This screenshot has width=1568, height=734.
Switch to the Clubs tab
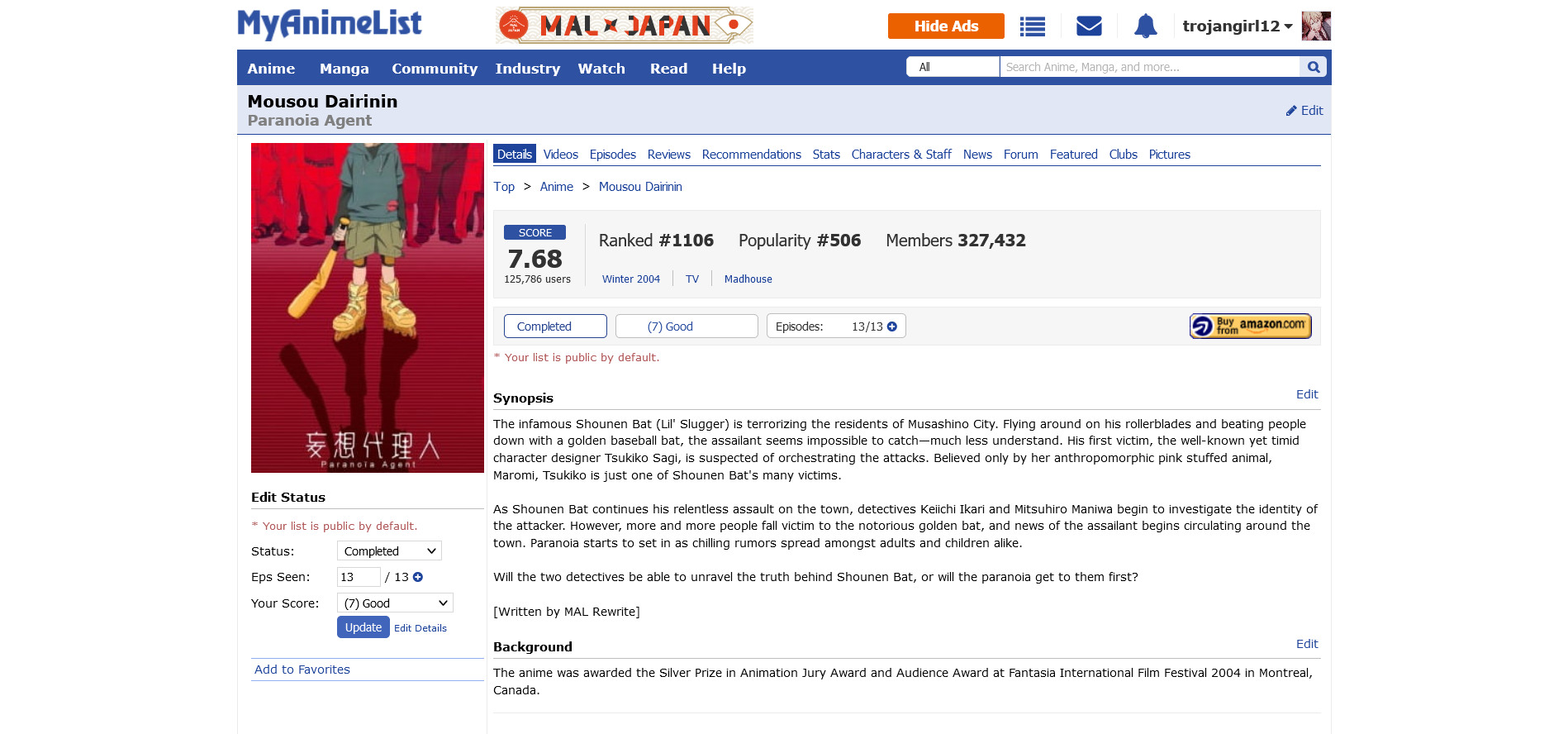point(1124,155)
